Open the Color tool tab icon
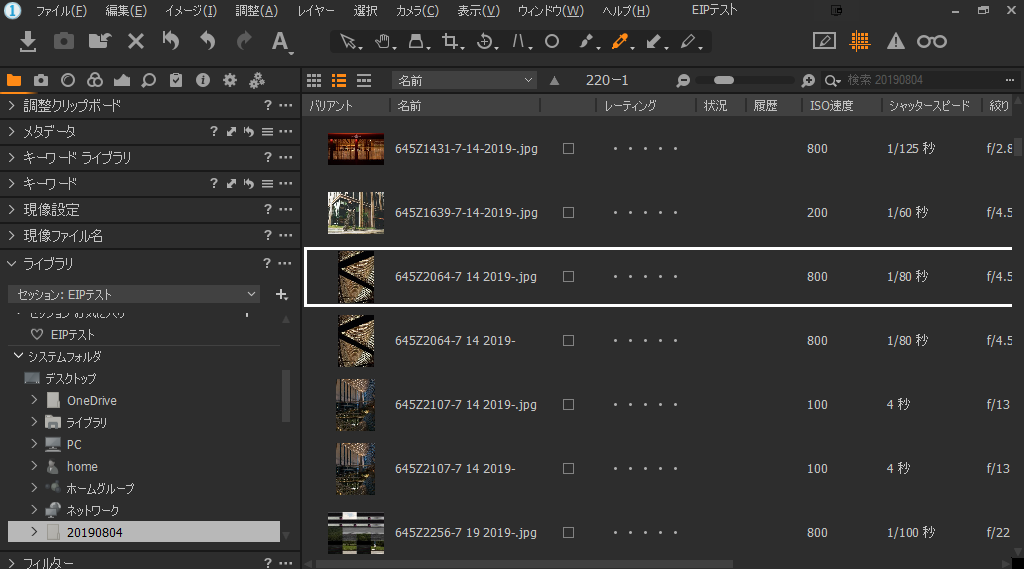This screenshot has width=1024, height=569. (94, 80)
